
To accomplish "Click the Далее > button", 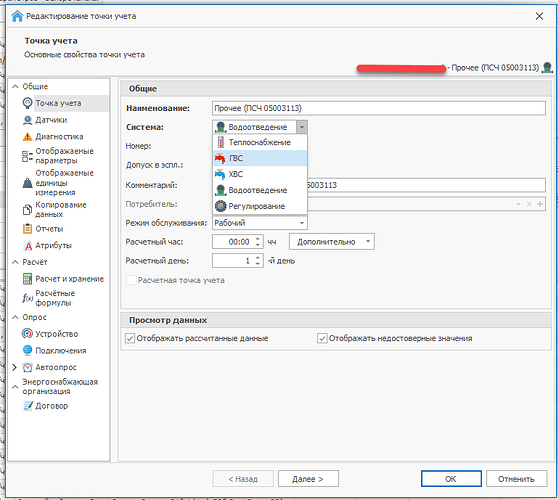I will pyautogui.click(x=308, y=479).
